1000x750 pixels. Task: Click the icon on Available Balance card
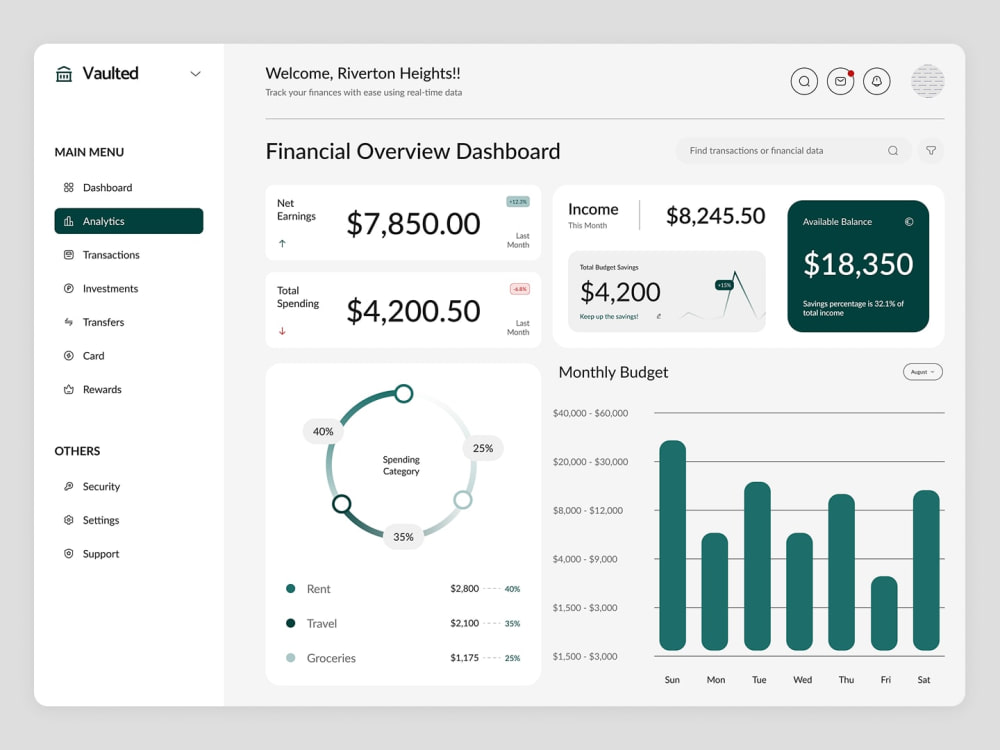point(909,222)
